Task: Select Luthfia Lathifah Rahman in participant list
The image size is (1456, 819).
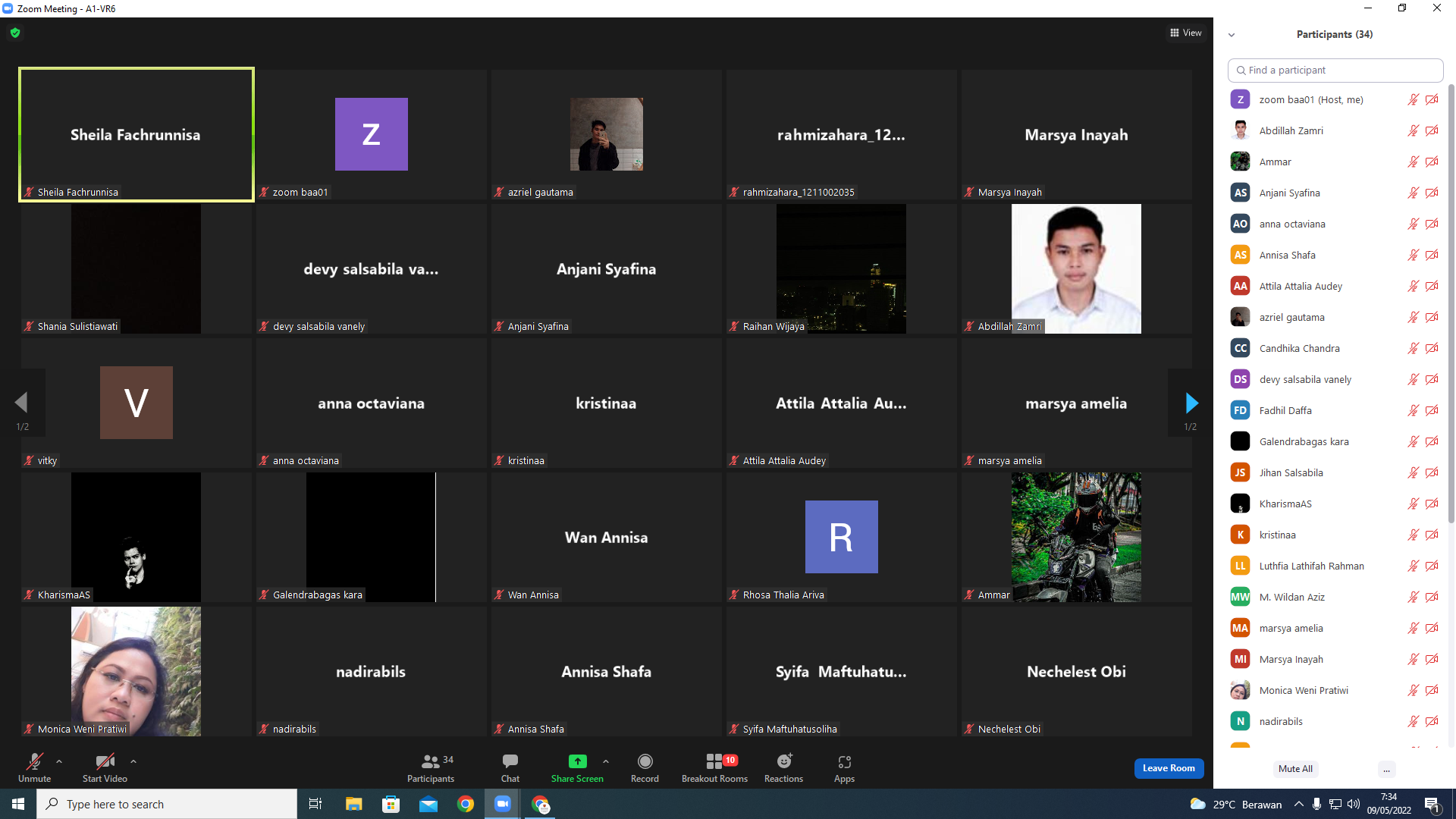Action: (1335, 566)
